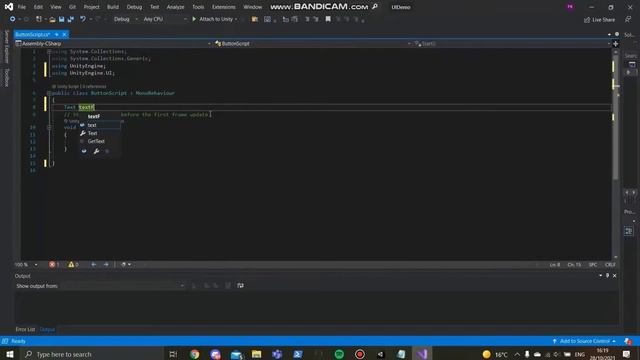The image size is (640, 360).
Task: Collapse the ButtonScript class code region
Action: (49, 93)
